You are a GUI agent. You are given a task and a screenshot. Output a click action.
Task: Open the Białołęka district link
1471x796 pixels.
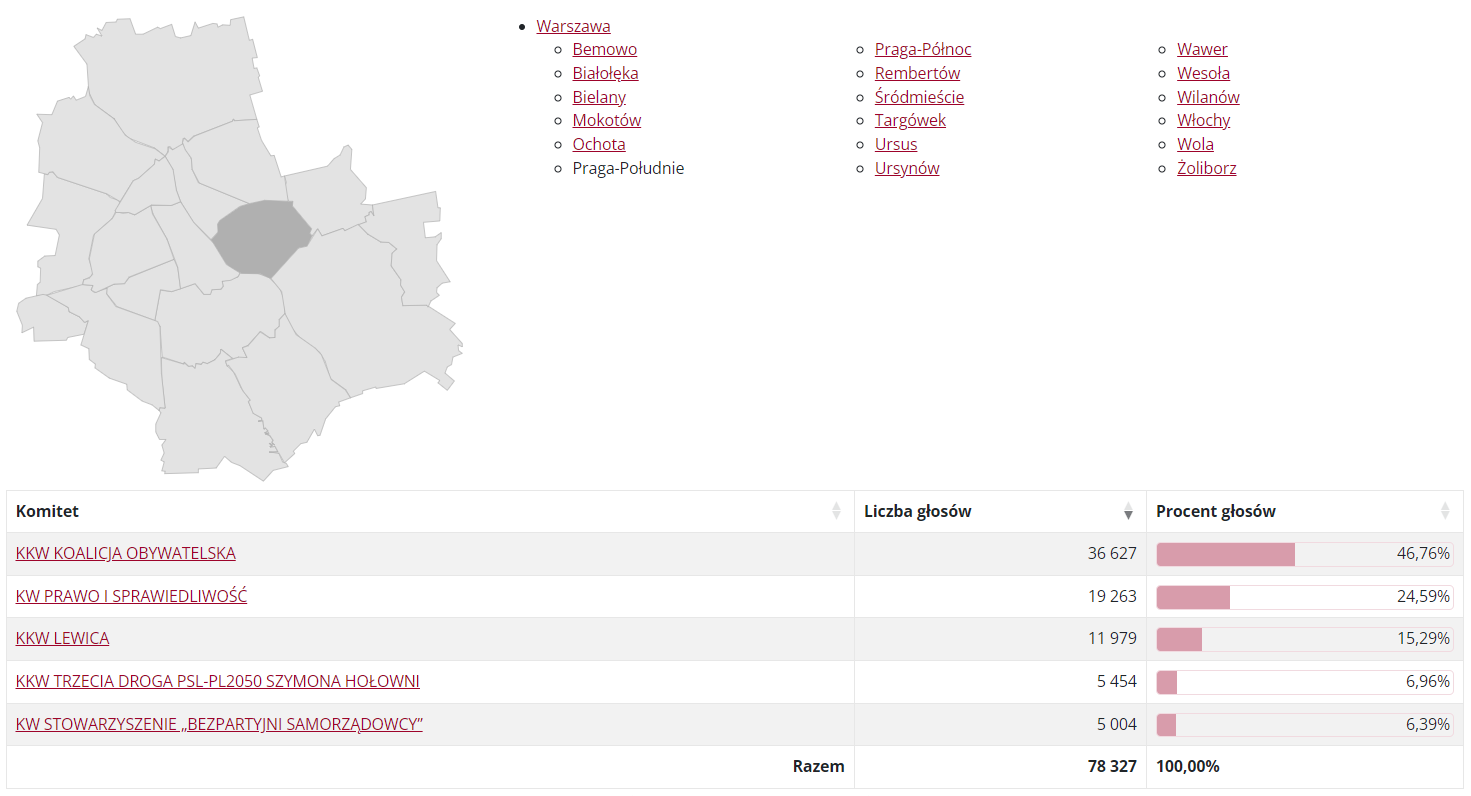(605, 73)
